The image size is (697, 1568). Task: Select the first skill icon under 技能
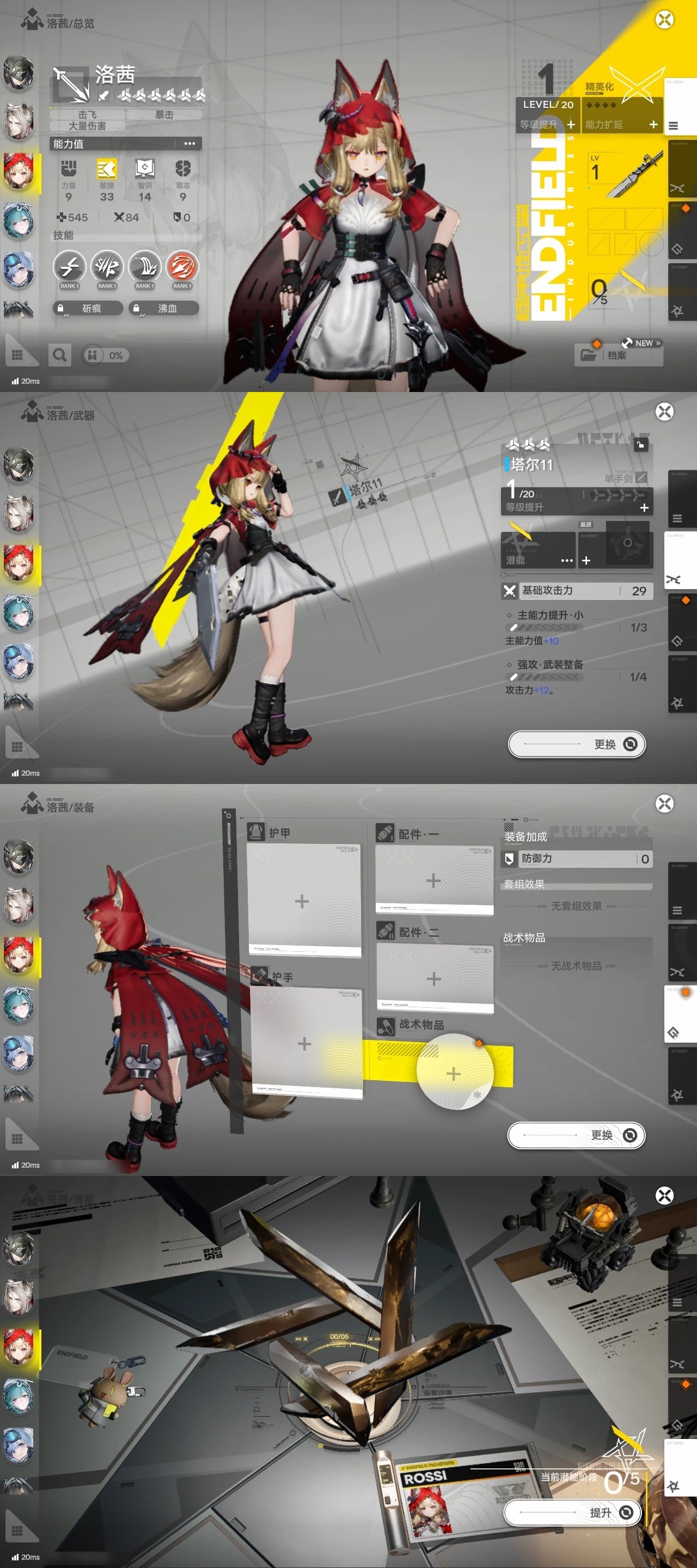69,267
